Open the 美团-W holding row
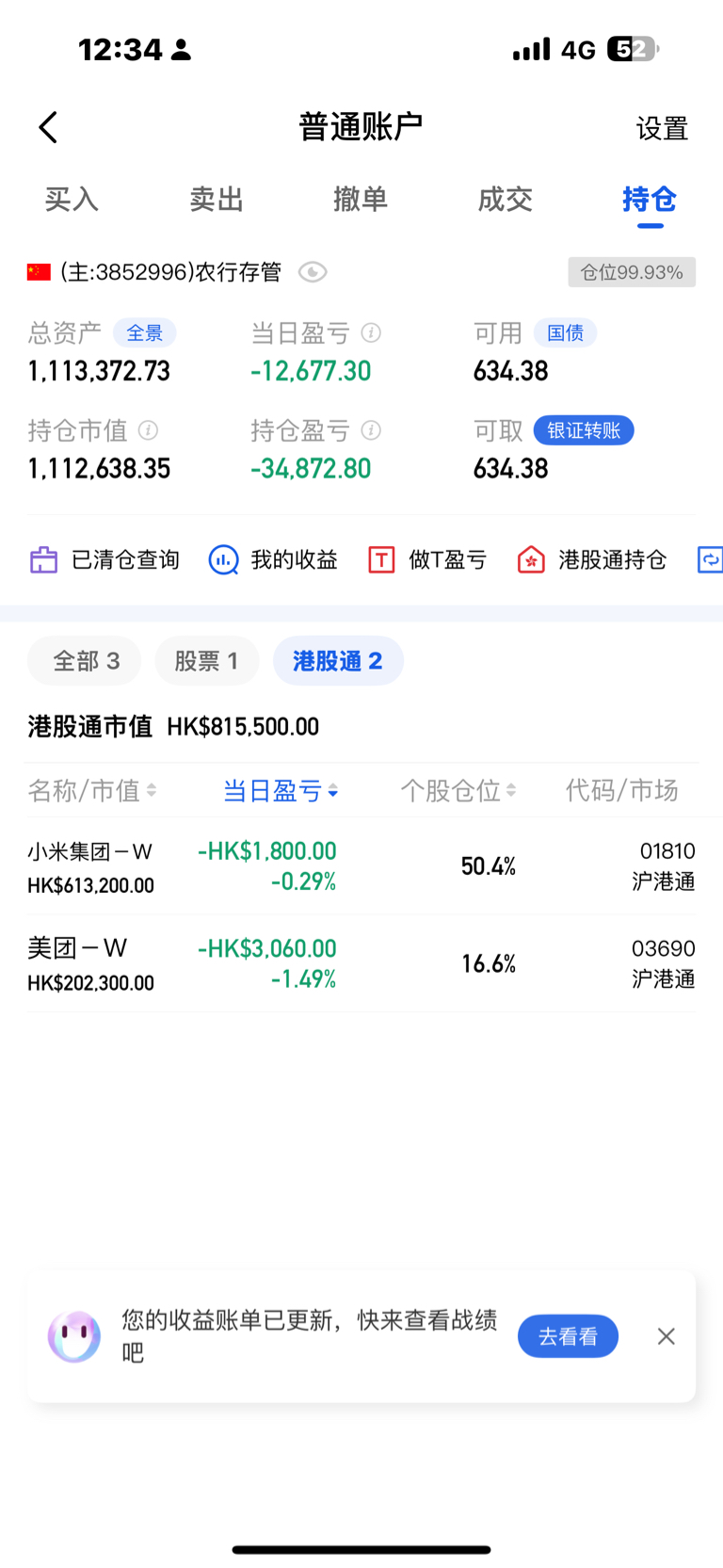723x1568 pixels. [361, 963]
